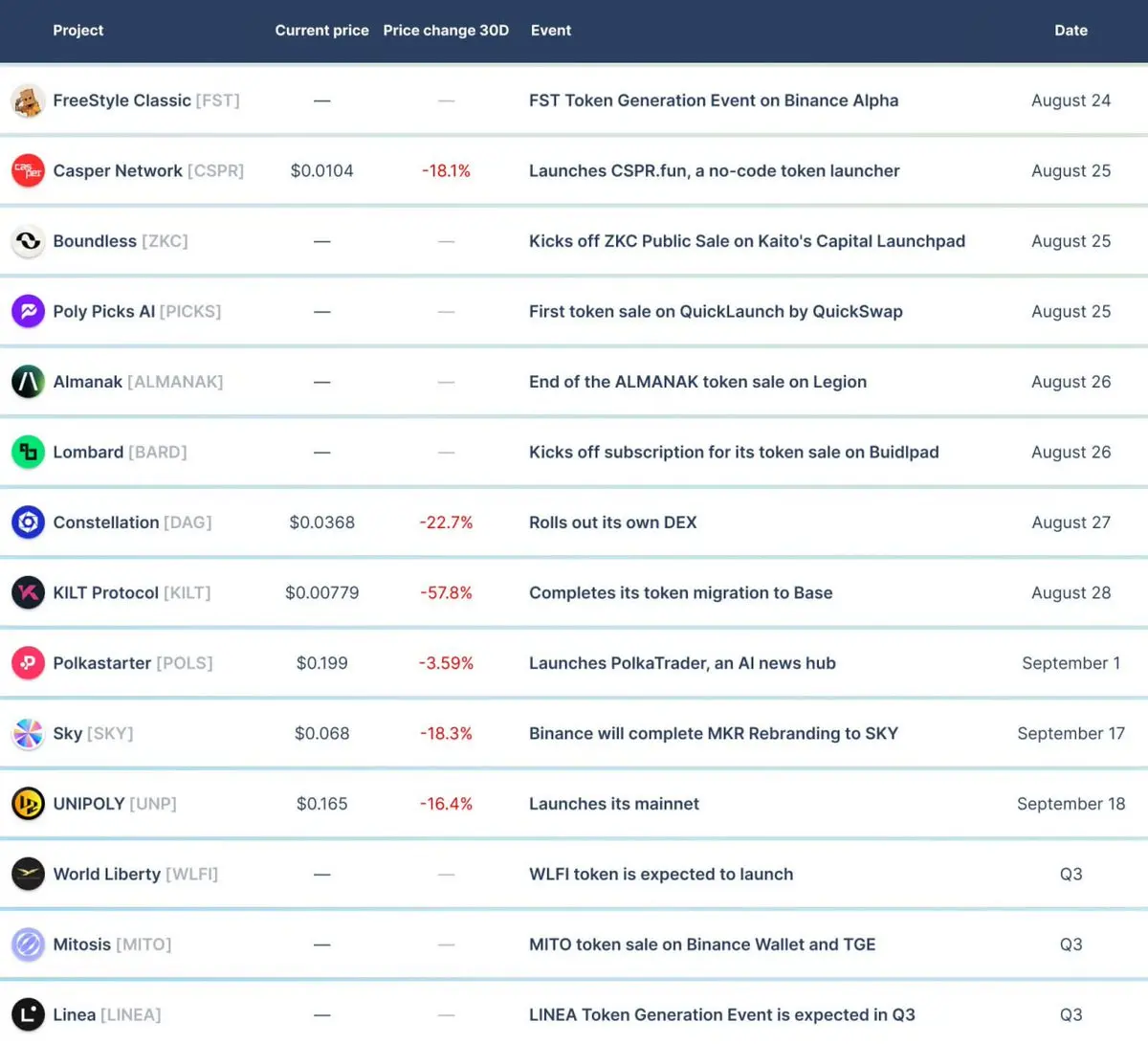Open the Casper Network [CSPR] project name
Viewport: 1148px width, 1044px height.
click(148, 171)
